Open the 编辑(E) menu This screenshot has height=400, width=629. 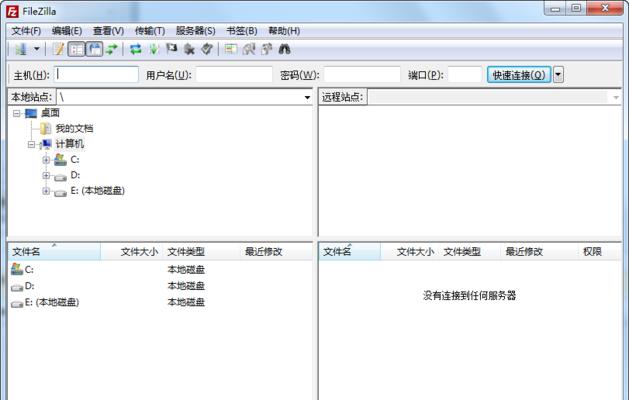point(67,31)
